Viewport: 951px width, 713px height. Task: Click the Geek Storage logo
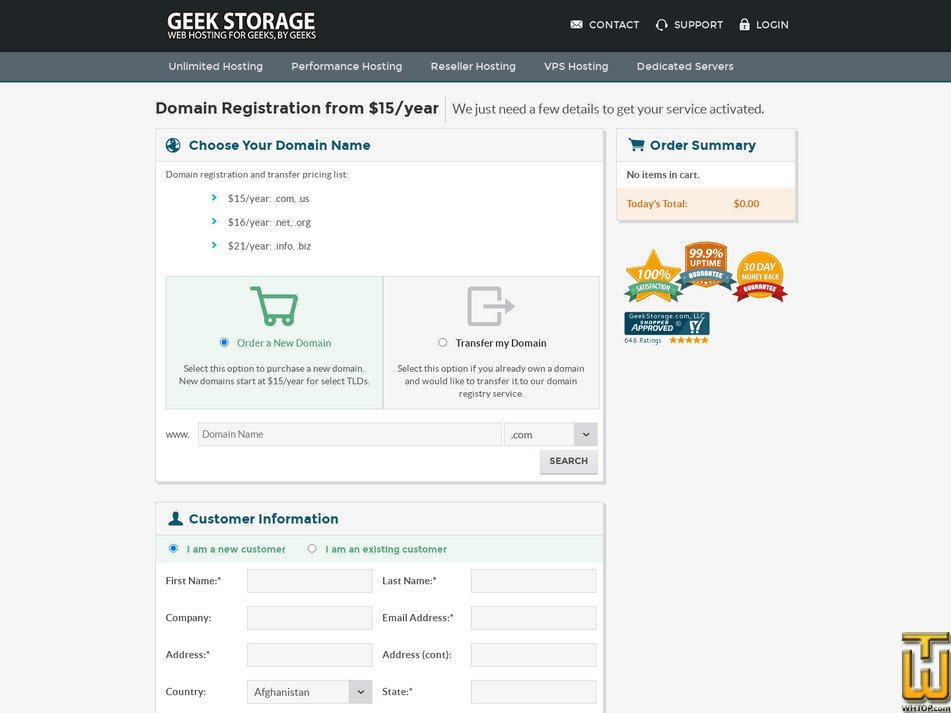(241, 25)
